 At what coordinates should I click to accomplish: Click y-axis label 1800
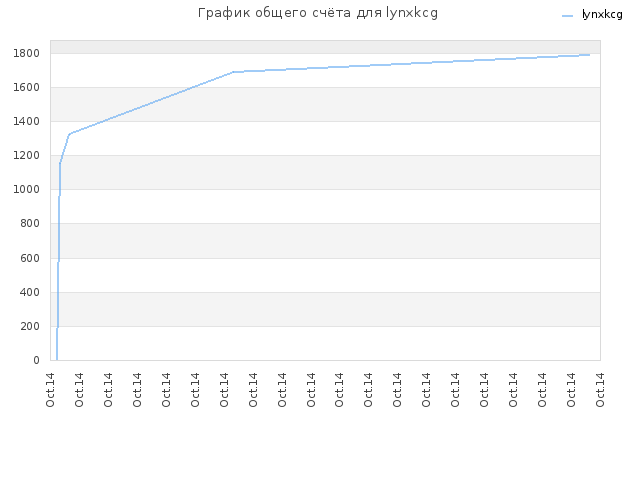(x=27, y=53)
